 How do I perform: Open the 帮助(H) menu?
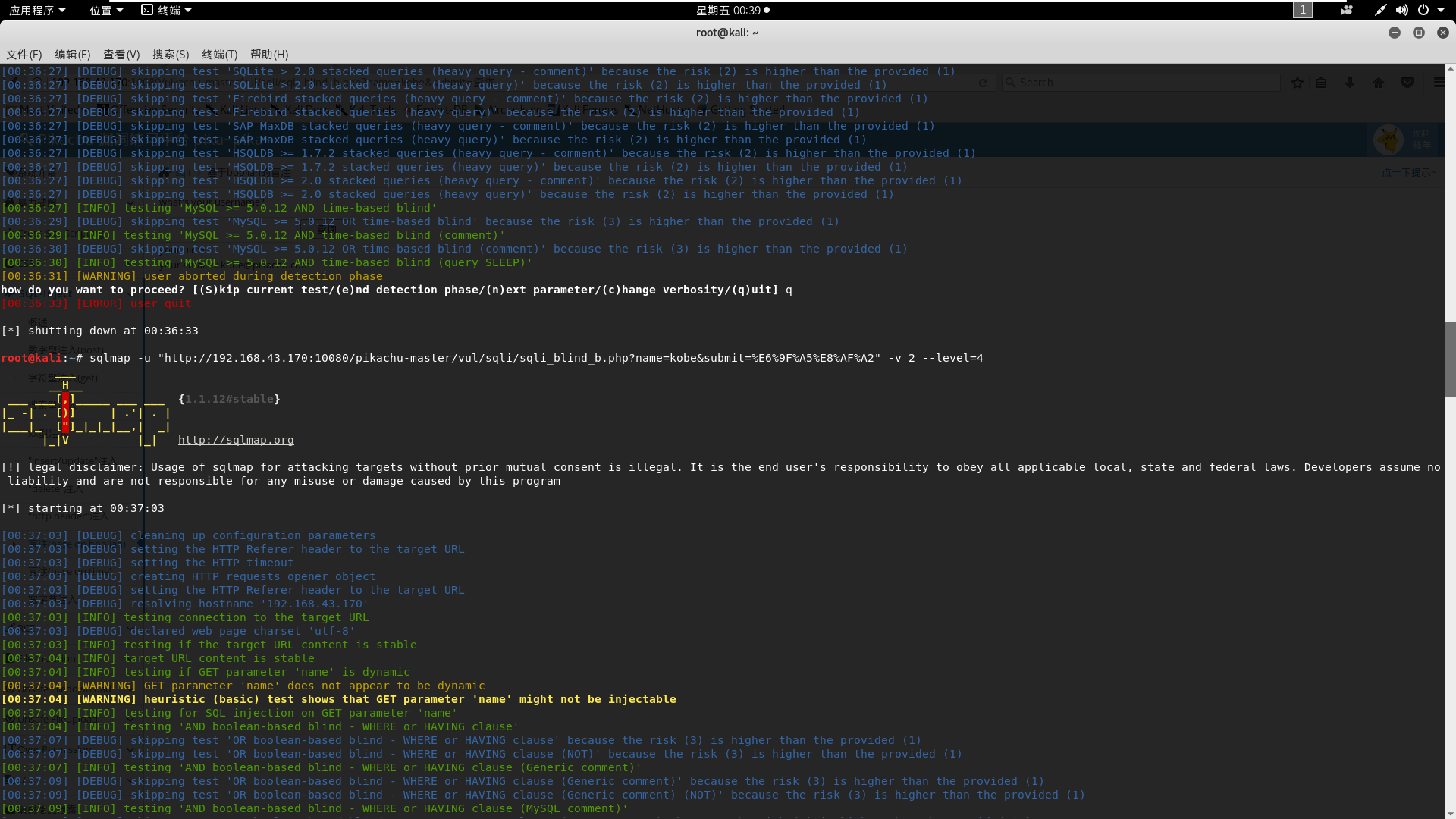click(269, 55)
